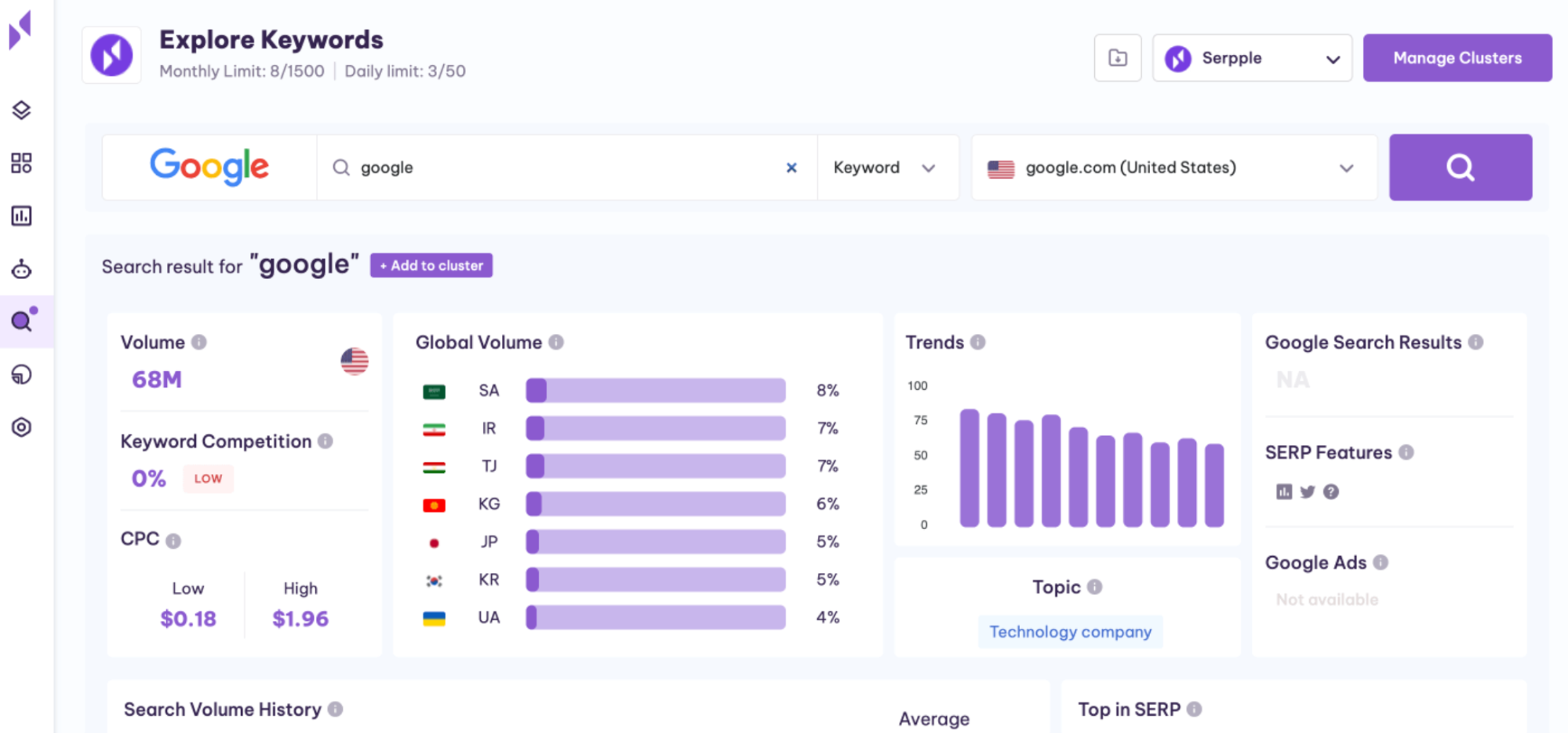Image resolution: width=1568 pixels, height=733 pixels.
Task: Click the 68M volume value
Action: tap(157, 380)
